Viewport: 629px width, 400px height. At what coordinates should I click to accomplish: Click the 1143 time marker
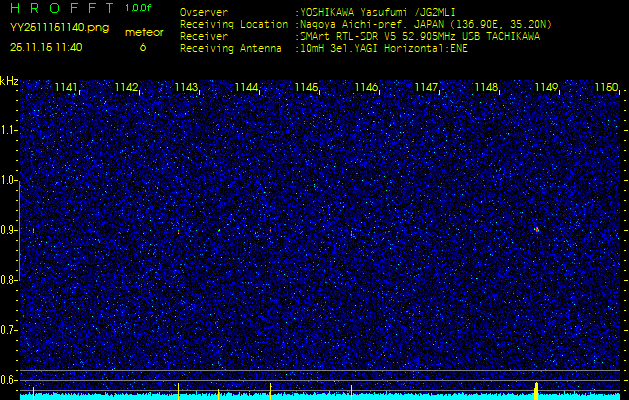tap(186, 88)
